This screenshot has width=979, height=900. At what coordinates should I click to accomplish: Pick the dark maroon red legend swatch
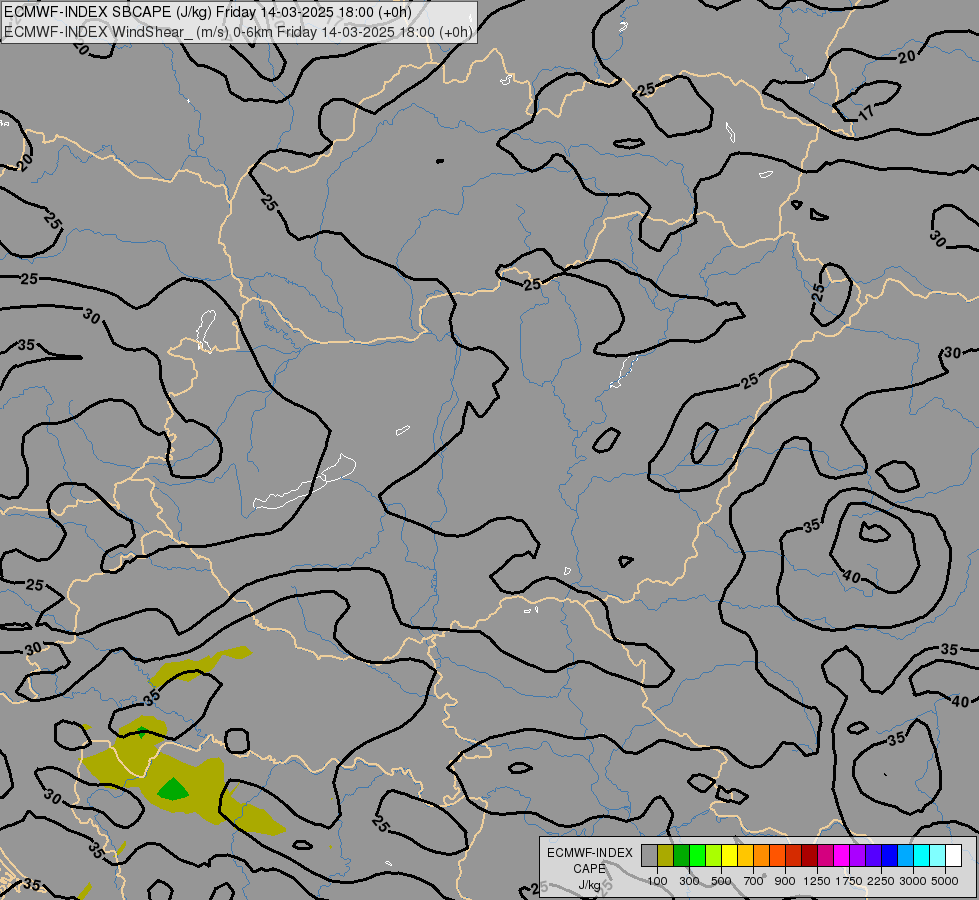pyautogui.click(x=809, y=855)
